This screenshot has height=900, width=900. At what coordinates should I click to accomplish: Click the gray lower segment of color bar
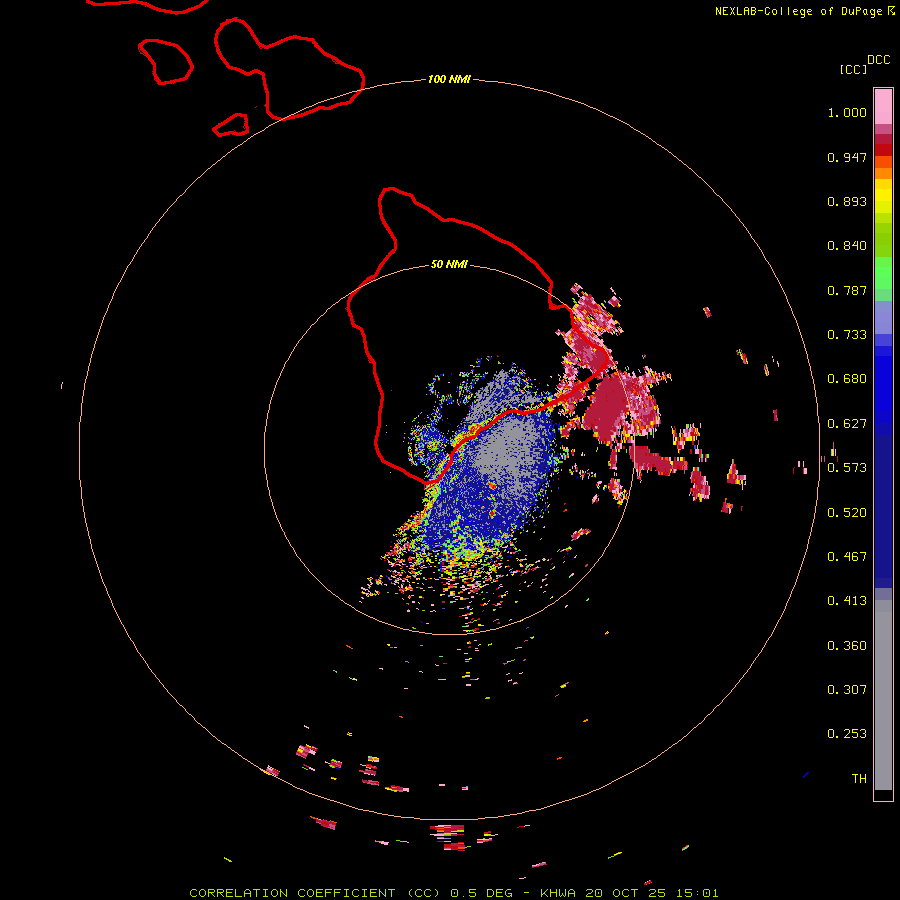tap(883, 695)
